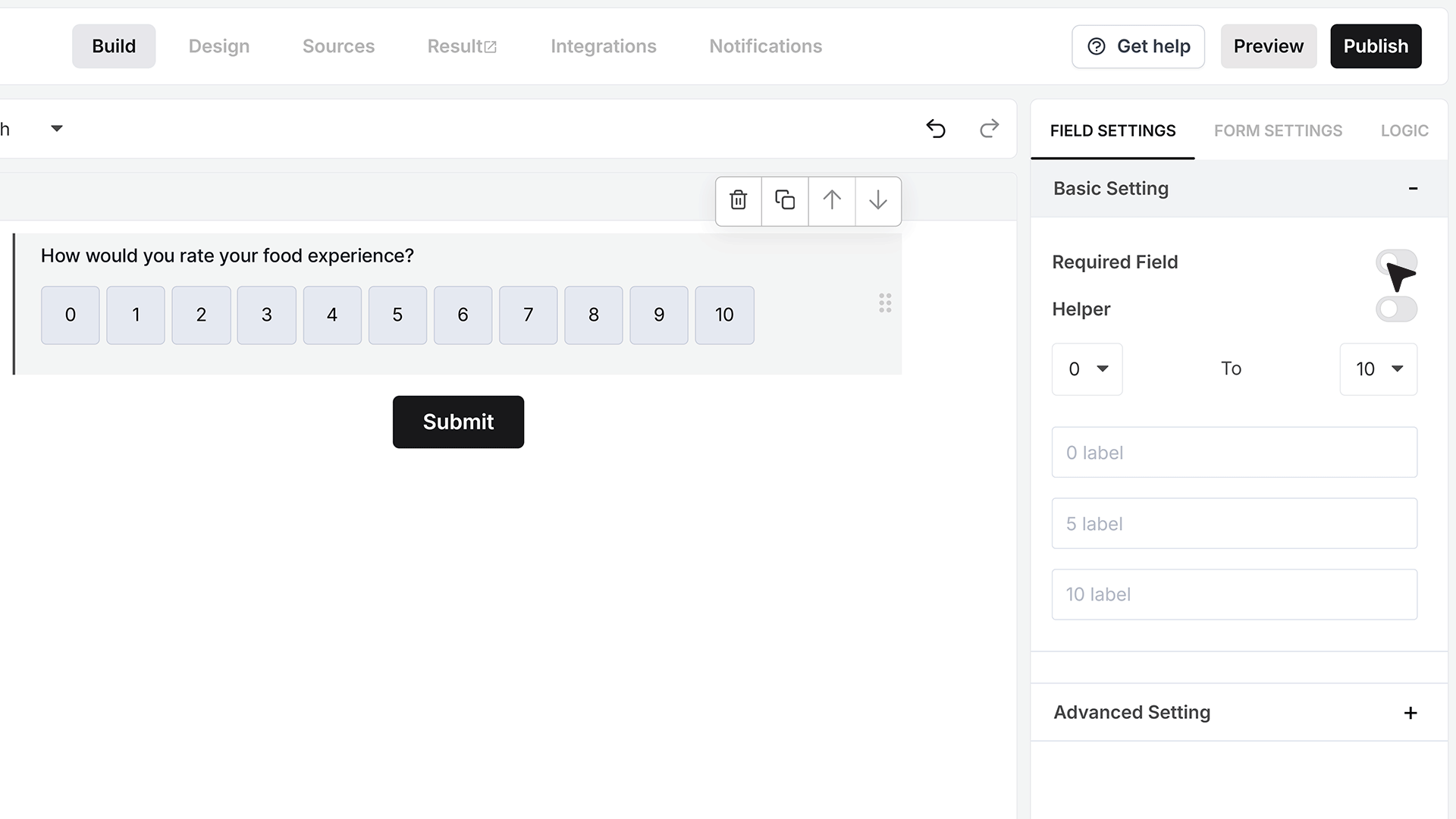1456x819 pixels.
Task: Click the redo arrow icon
Action: tap(989, 129)
